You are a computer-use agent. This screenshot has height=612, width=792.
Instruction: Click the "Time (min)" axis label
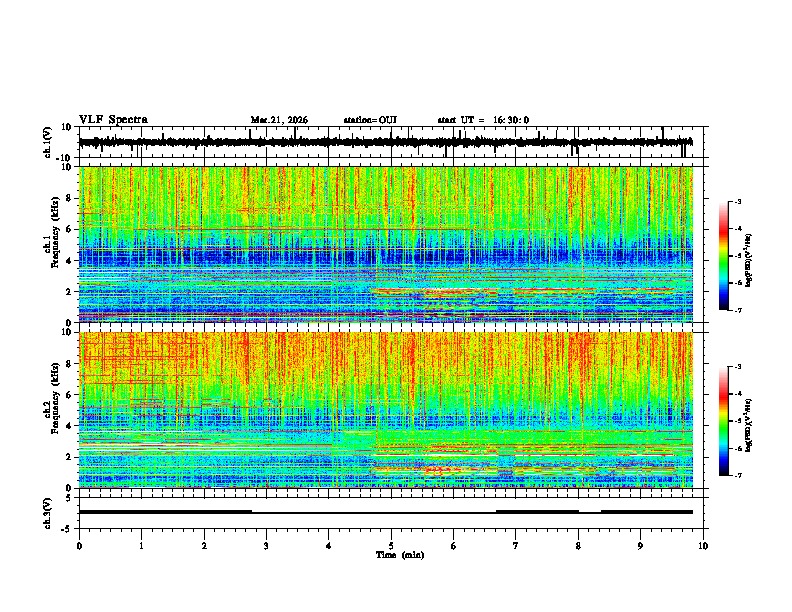pyautogui.click(x=400, y=555)
